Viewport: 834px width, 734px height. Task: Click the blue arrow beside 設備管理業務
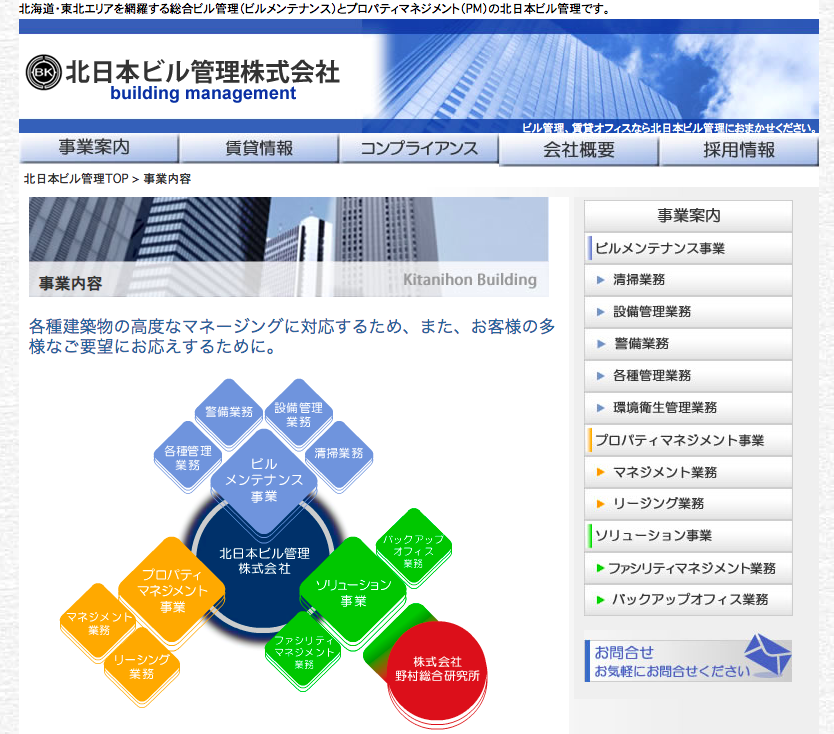pos(601,312)
